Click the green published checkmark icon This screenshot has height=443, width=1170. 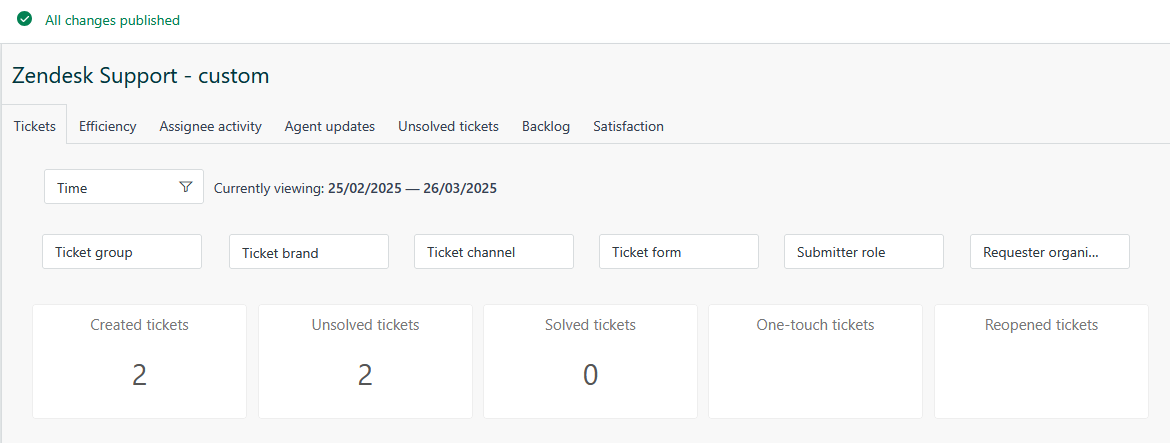(25, 19)
